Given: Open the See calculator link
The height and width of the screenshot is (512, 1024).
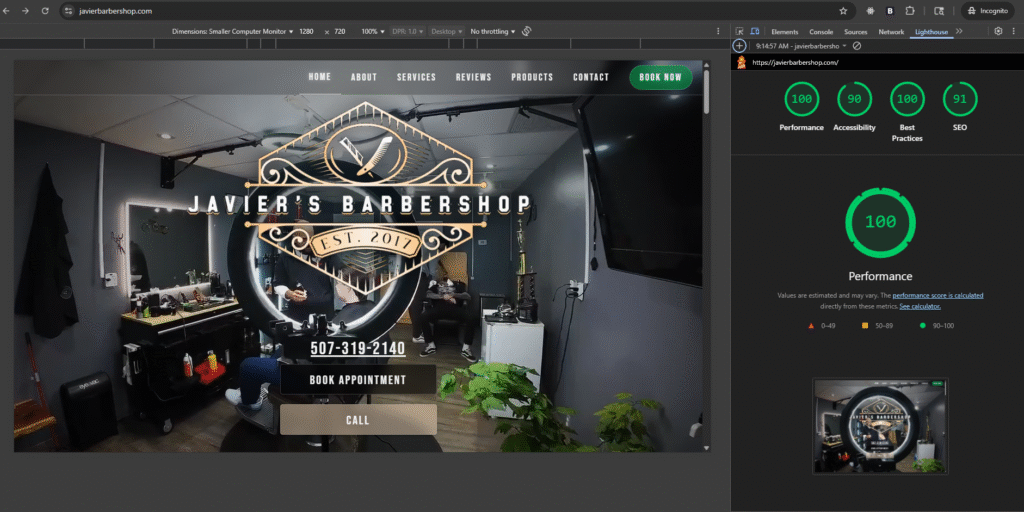Looking at the screenshot, I should pos(918,306).
